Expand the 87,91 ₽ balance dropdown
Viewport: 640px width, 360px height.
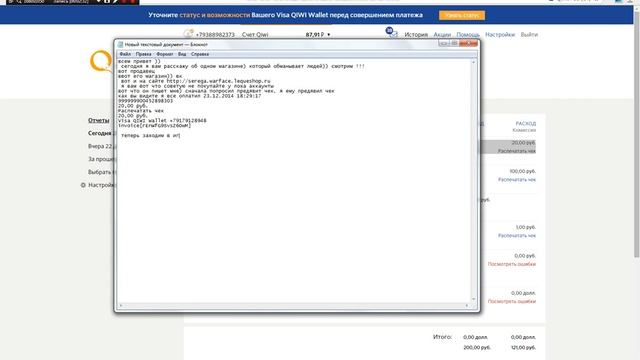(x=318, y=35)
